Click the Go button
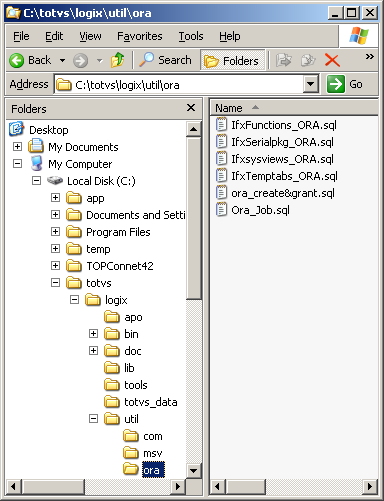384x501 pixels. [x=346, y=84]
